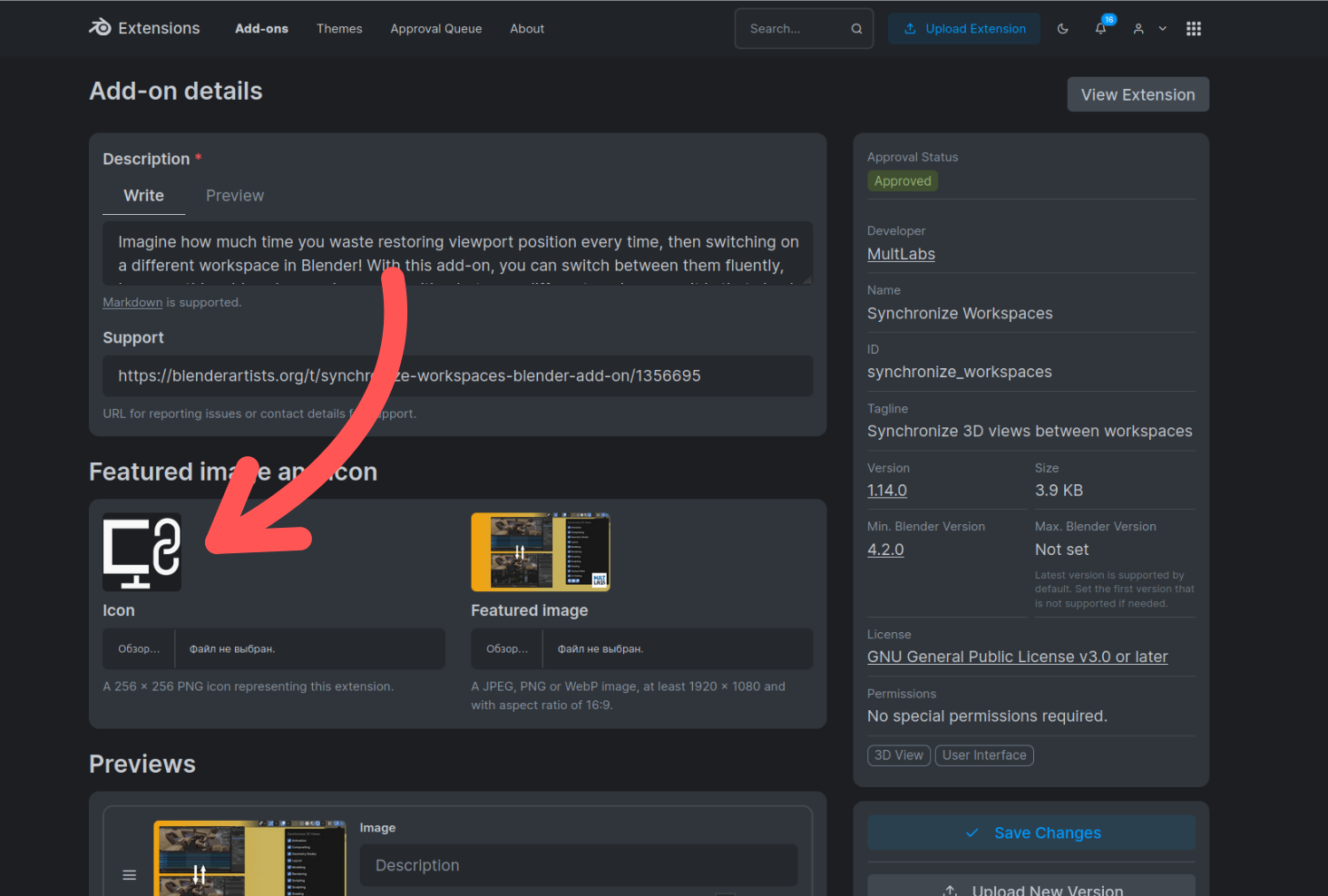Open the MultLabs developer link
This screenshot has height=896, width=1328.
point(901,254)
